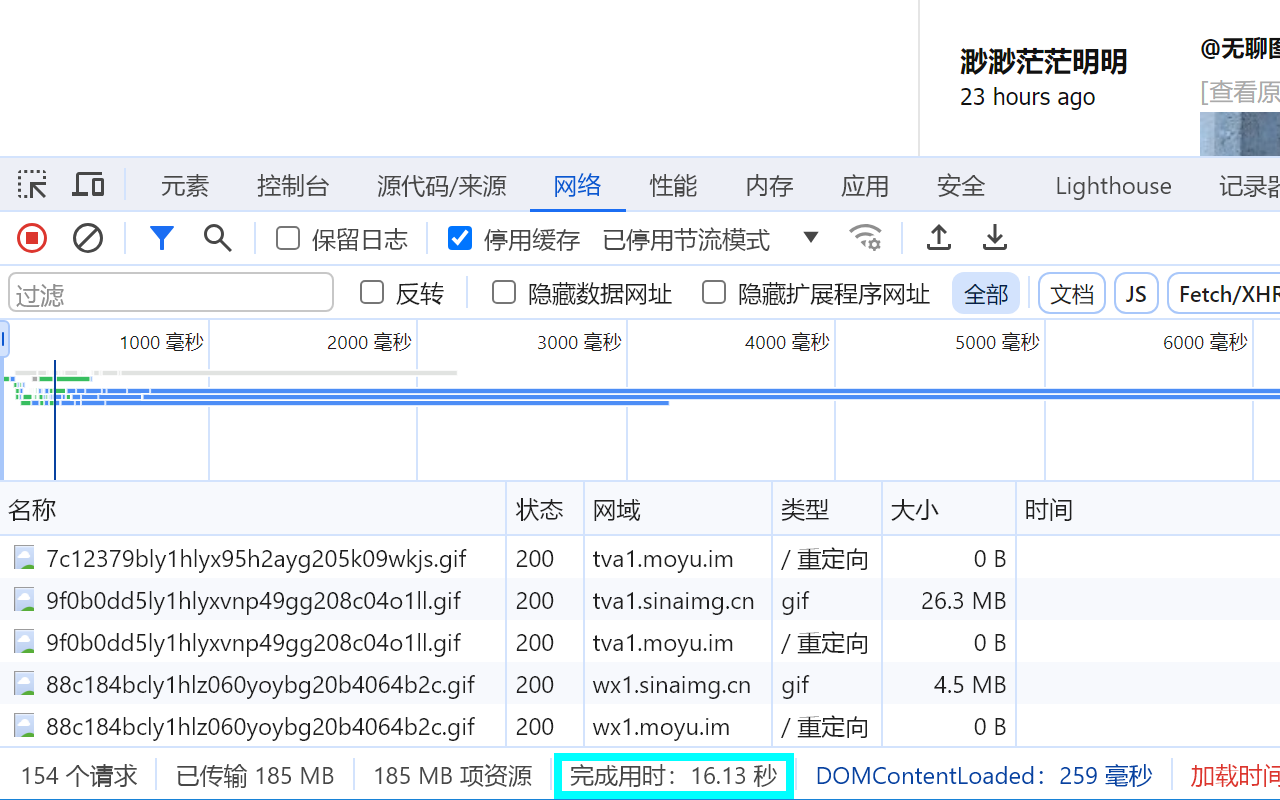This screenshot has height=800, width=1280.
Task: Stop network recording with the red record icon
Action: 31,238
